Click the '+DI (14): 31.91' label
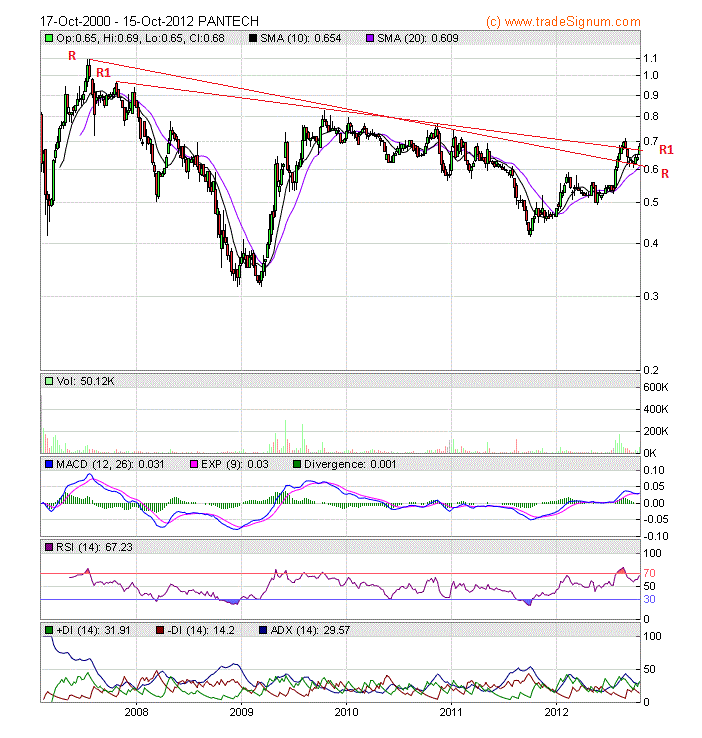 point(93,630)
